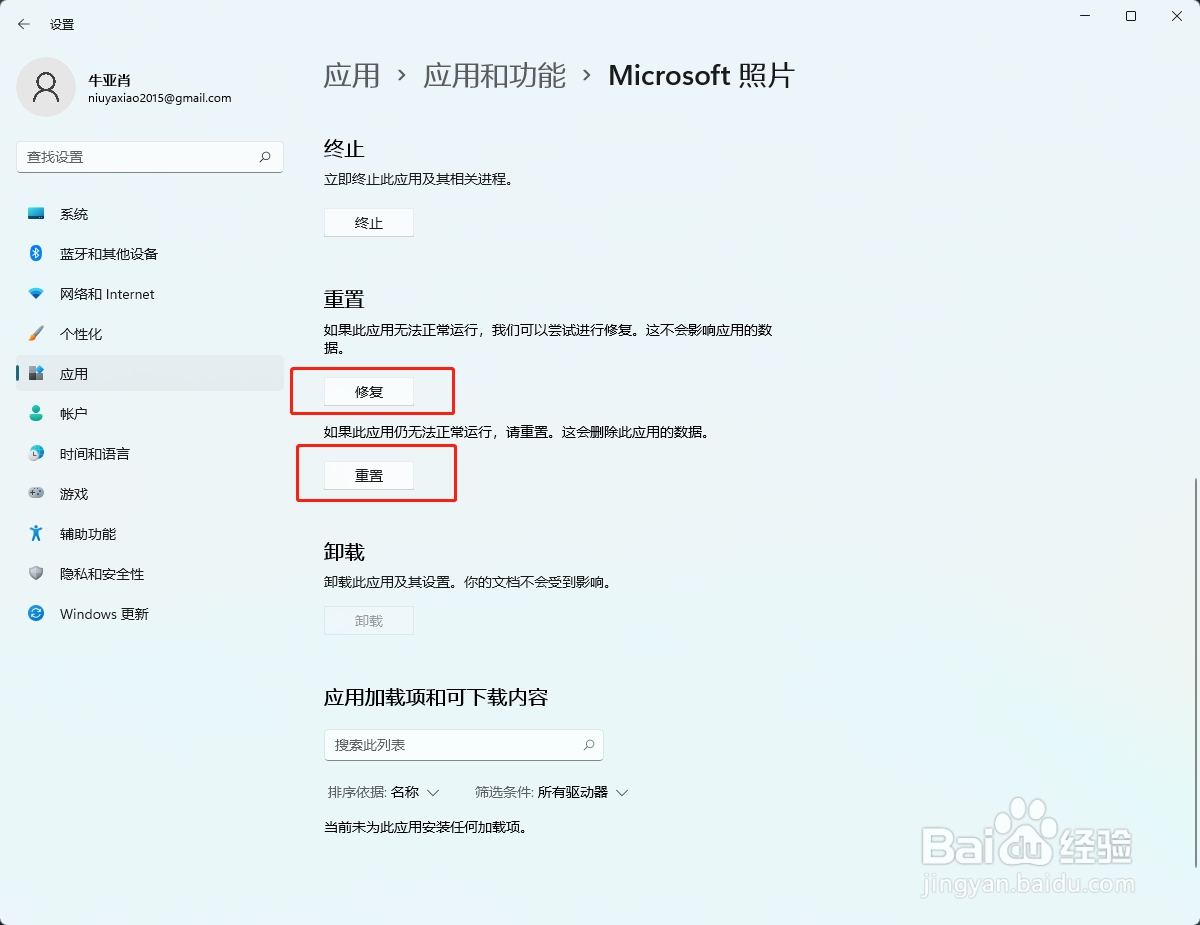This screenshot has width=1200, height=925.
Task: Click the person icon for 帐户
Action: coord(36,414)
